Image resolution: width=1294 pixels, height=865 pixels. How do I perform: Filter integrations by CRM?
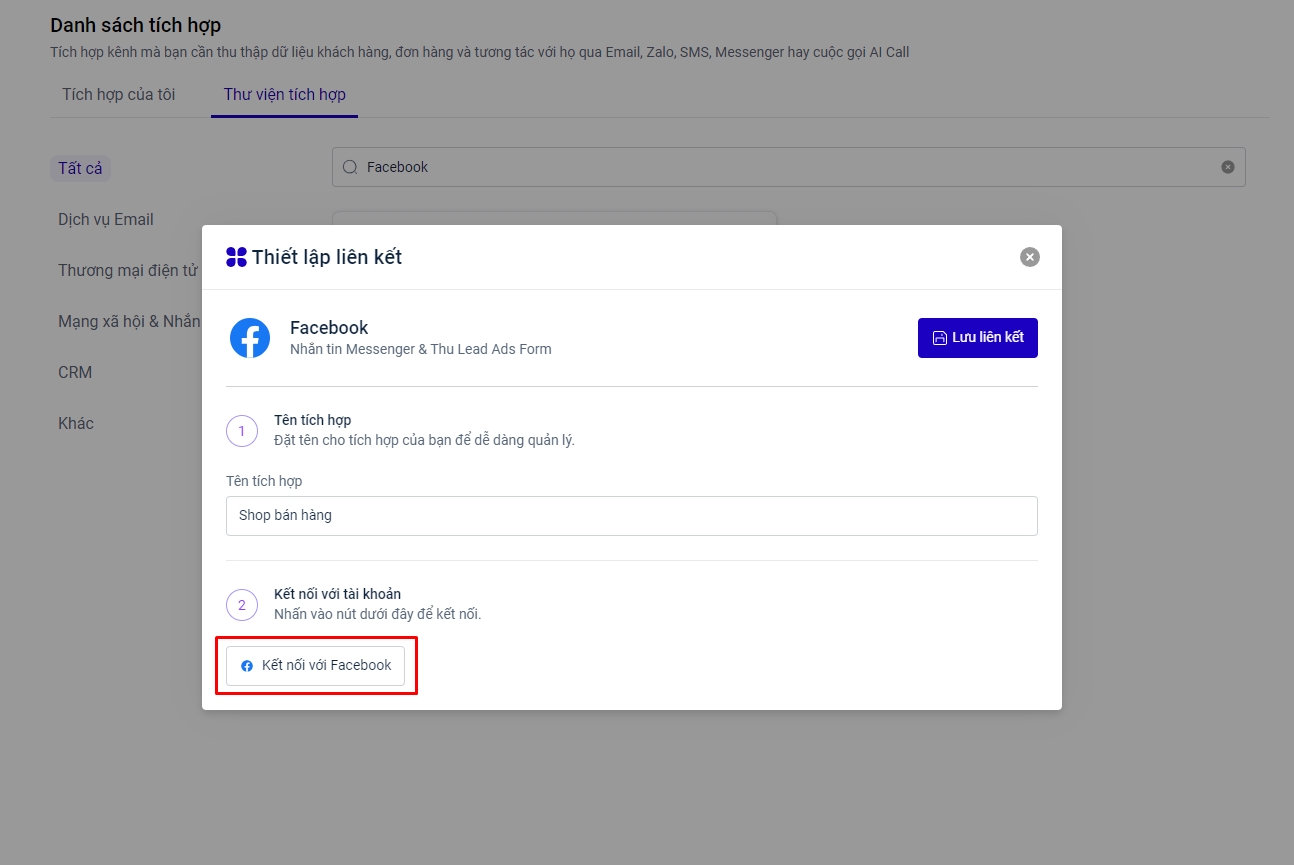[x=75, y=372]
